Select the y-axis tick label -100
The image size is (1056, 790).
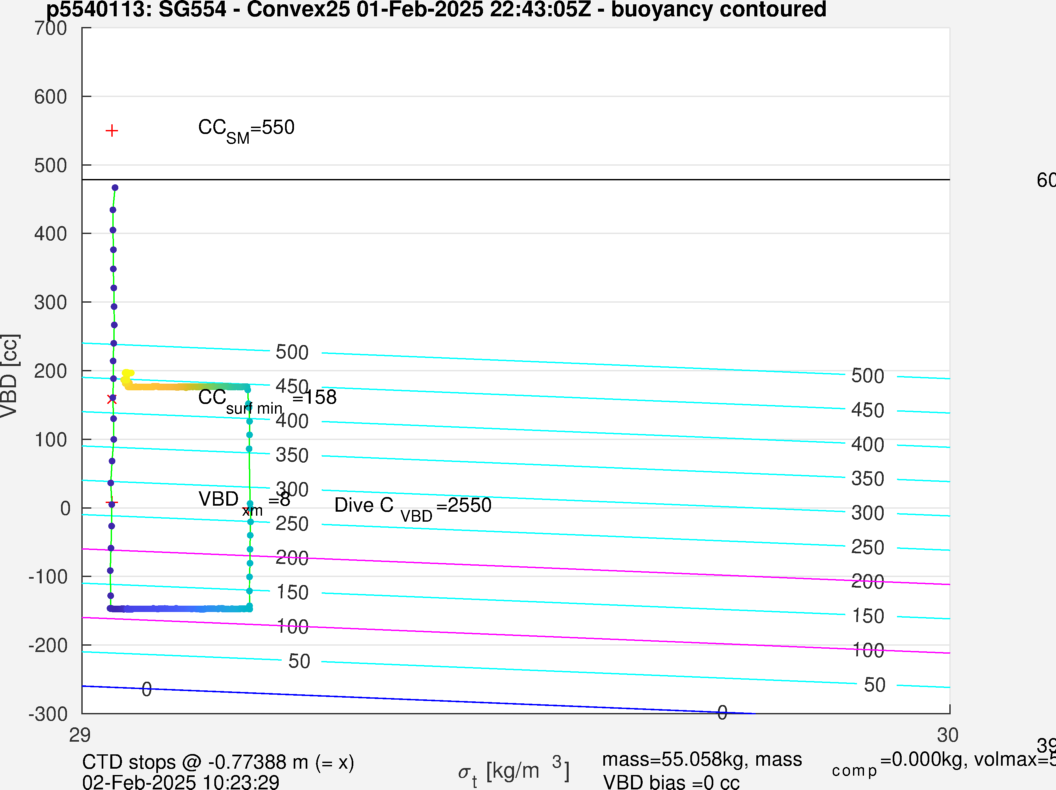pos(48,577)
